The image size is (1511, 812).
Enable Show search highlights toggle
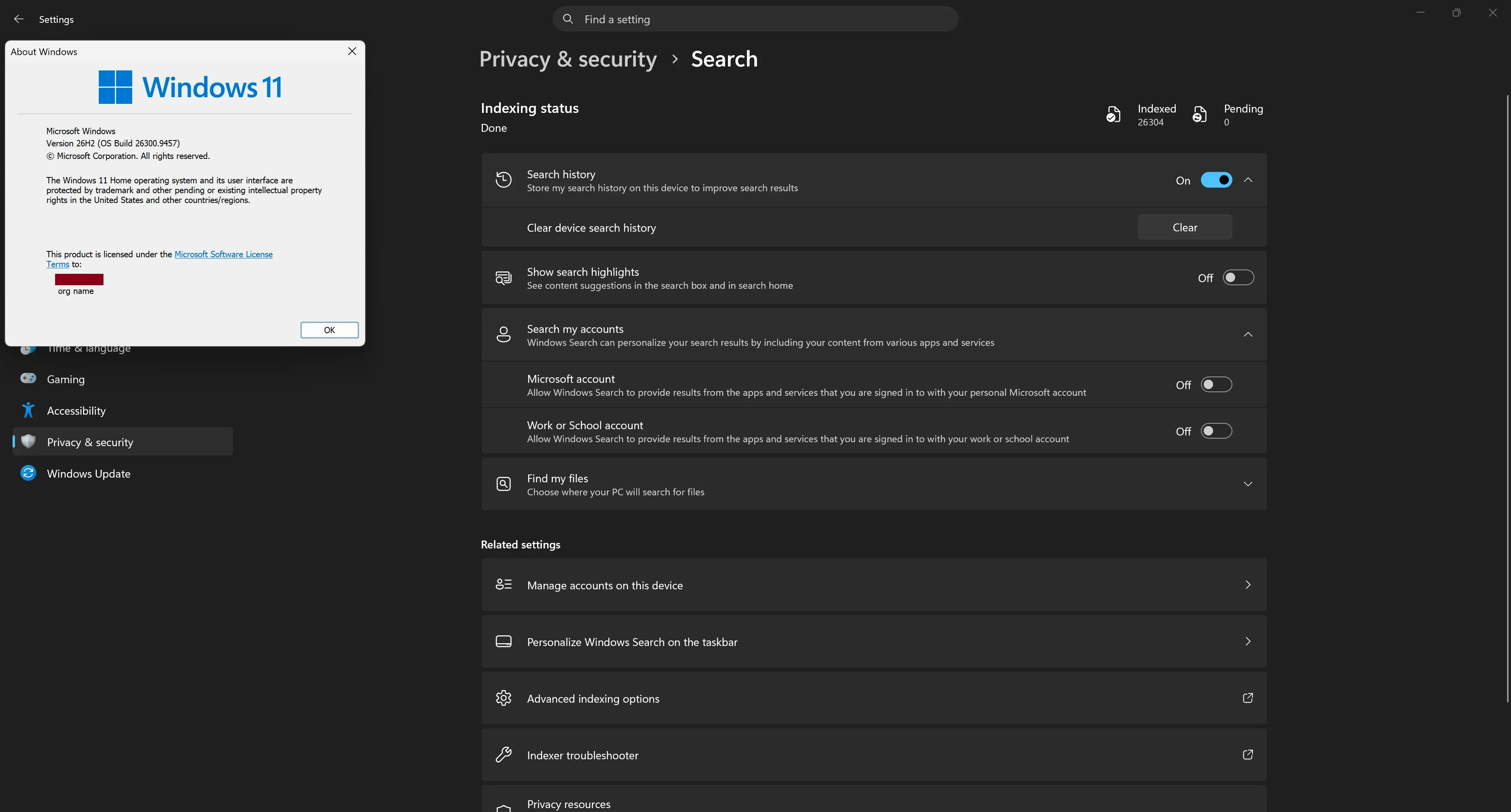(1238, 278)
